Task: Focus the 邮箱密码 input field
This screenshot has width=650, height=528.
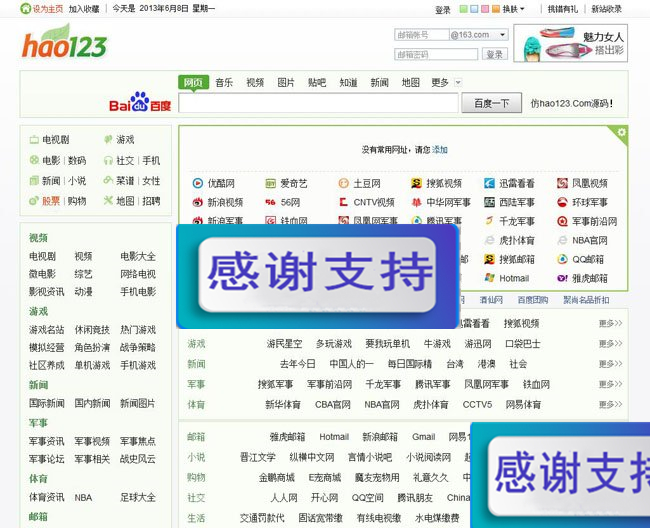Action: (436, 54)
